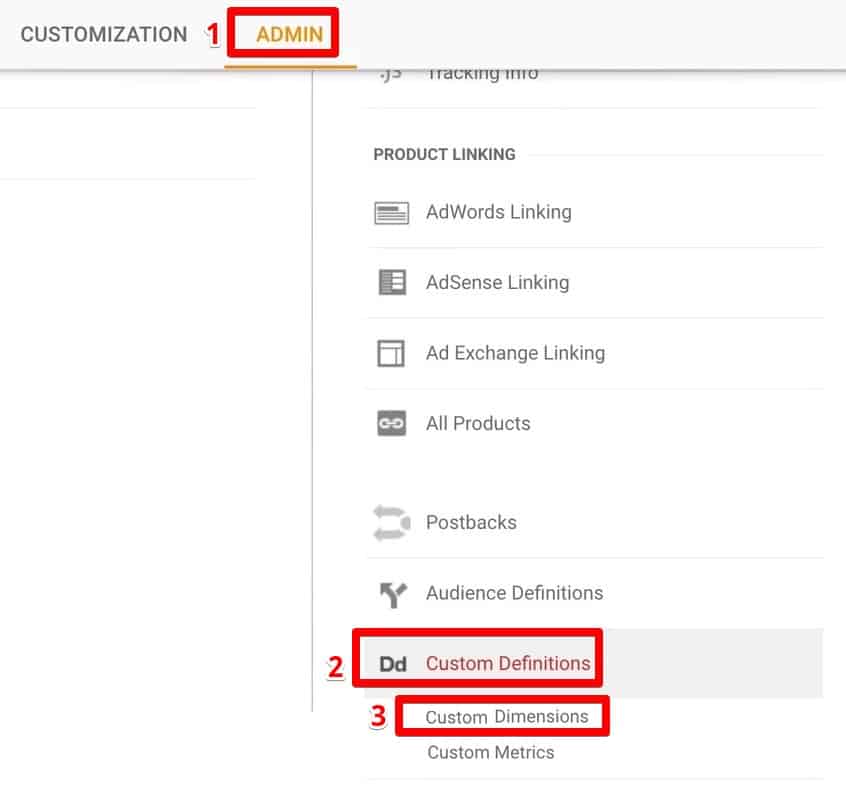The height and width of the screenshot is (786, 846).
Task: Open the Postbacks text link
Action: [471, 522]
